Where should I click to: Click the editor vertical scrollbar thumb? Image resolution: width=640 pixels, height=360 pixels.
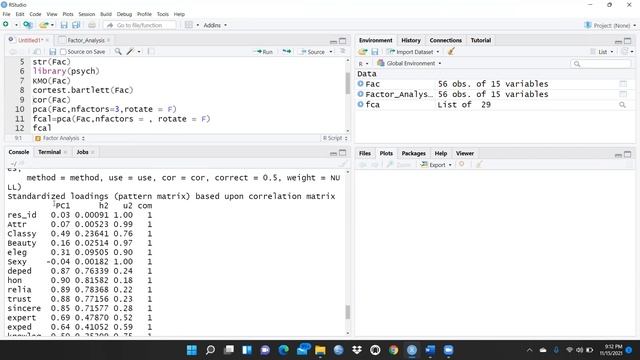[348, 83]
